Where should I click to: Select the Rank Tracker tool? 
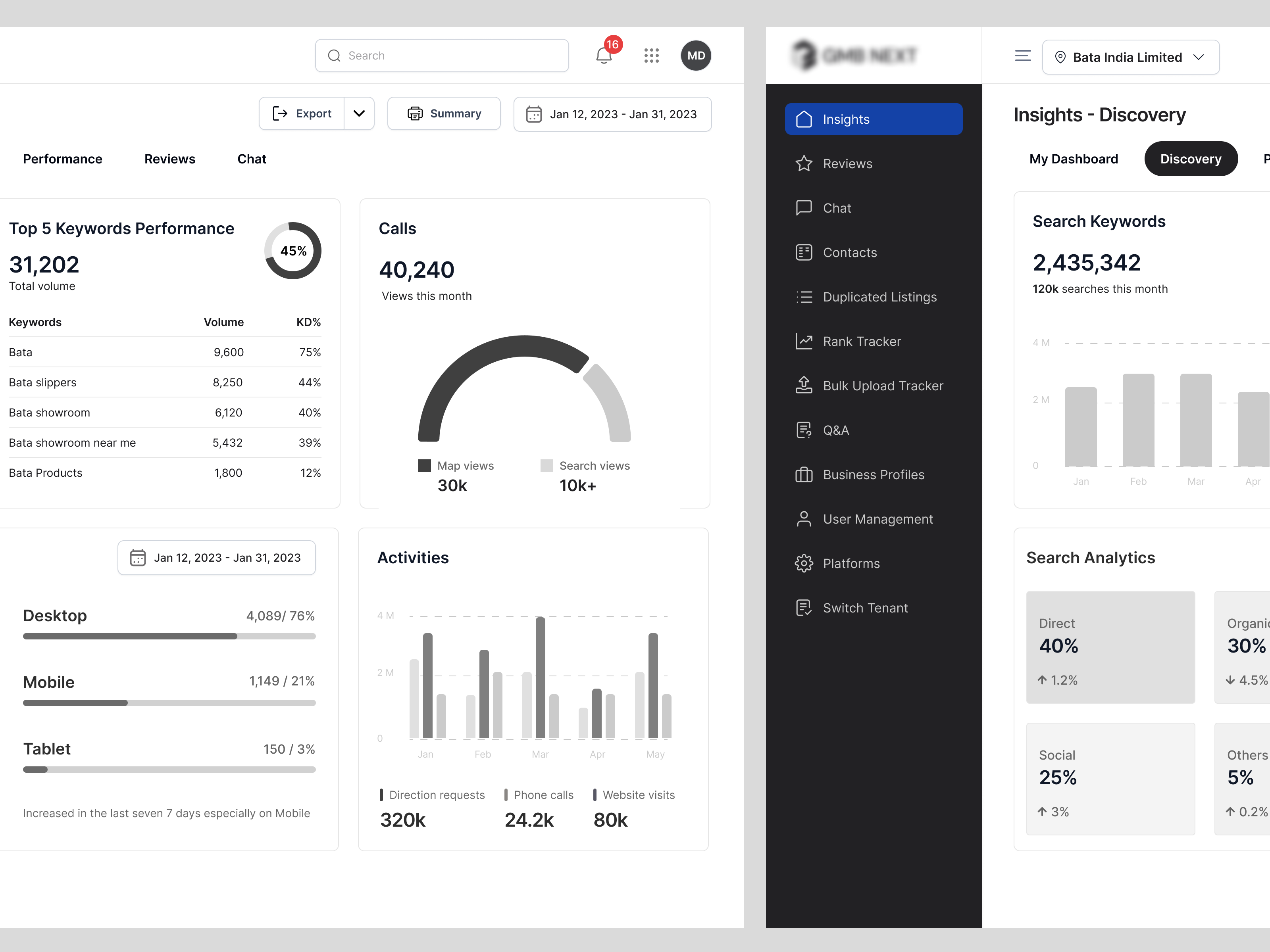point(862,341)
